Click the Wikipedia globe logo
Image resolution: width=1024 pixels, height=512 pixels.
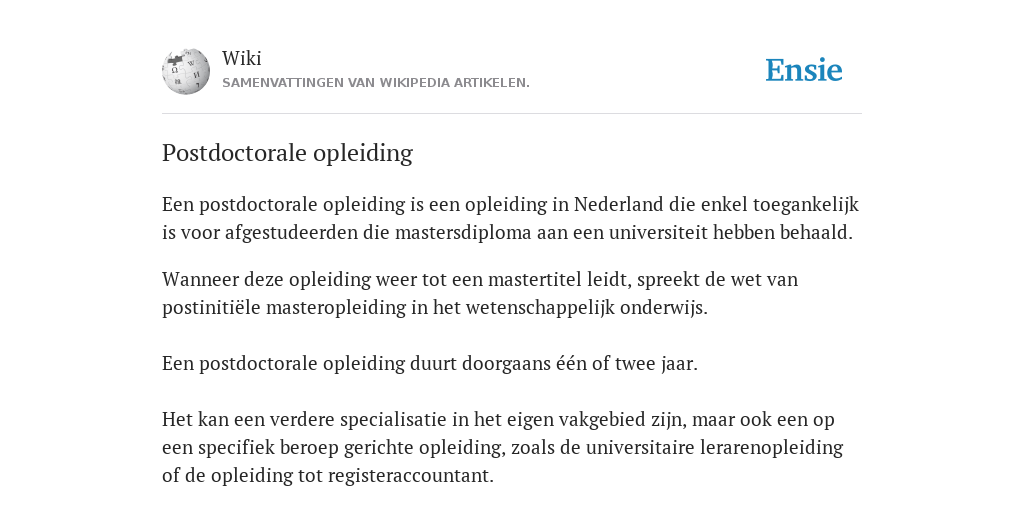click(186, 71)
